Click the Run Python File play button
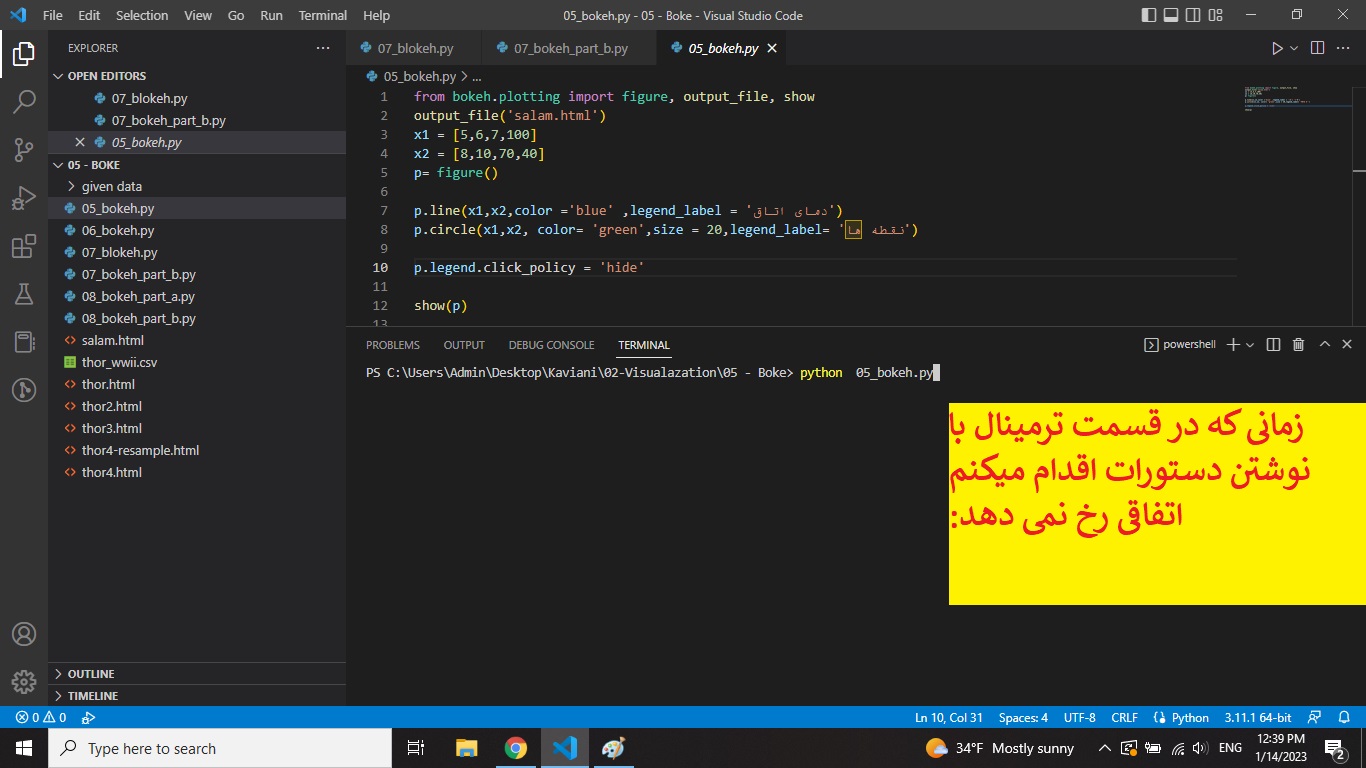Image resolution: width=1366 pixels, height=768 pixels. click(1276, 48)
